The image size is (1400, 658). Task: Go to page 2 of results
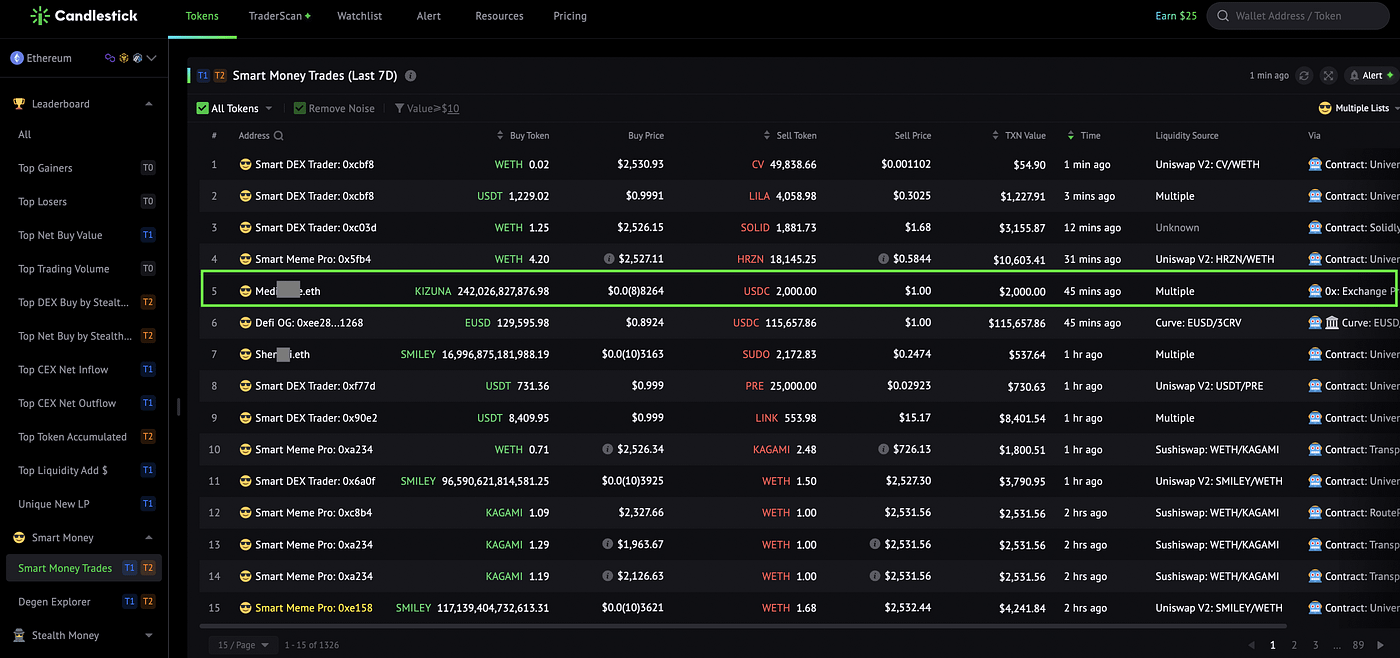(1294, 646)
